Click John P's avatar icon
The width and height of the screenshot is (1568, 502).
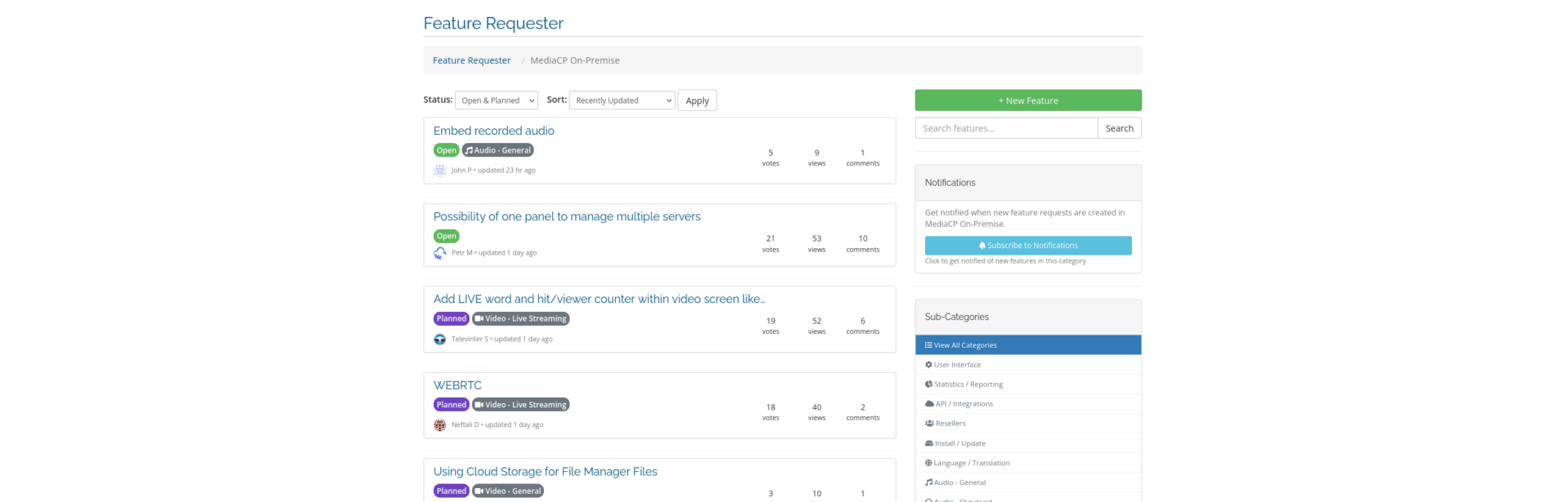[439, 171]
